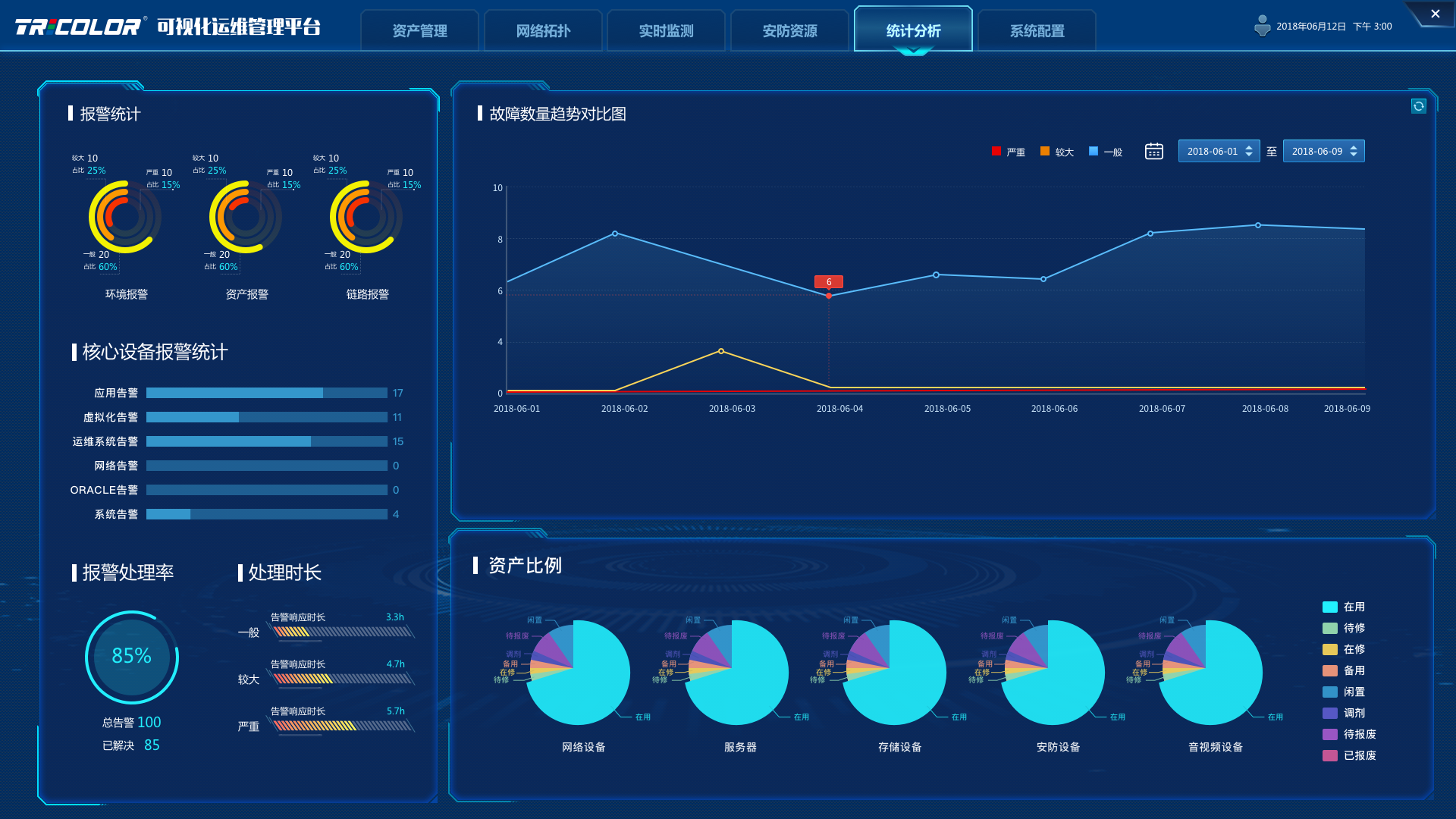Toggle the 较大 series in chart legend
The width and height of the screenshot is (1456, 819).
click(1056, 152)
